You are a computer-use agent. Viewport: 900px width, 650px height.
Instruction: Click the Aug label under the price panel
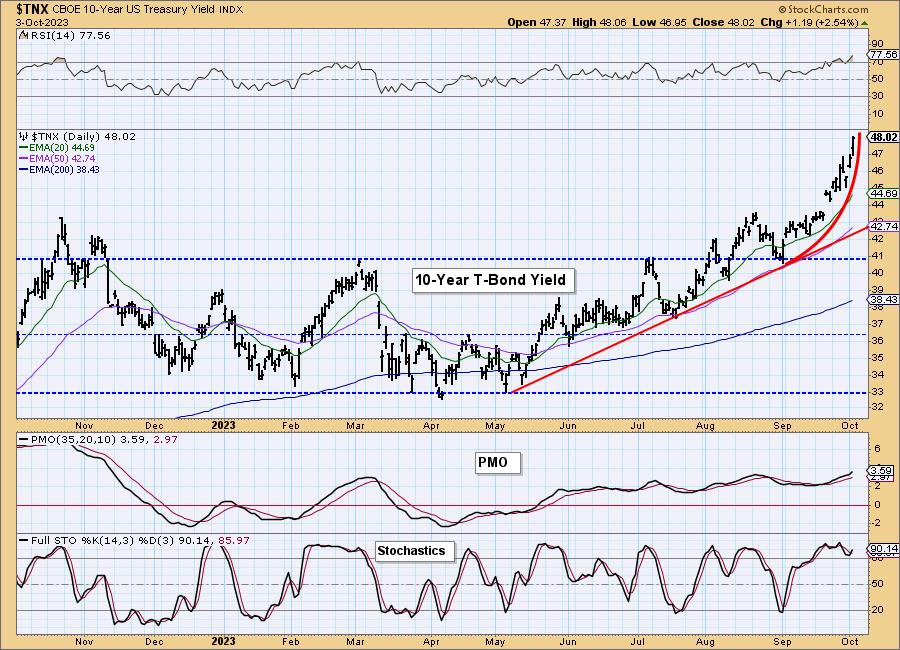pos(705,425)
